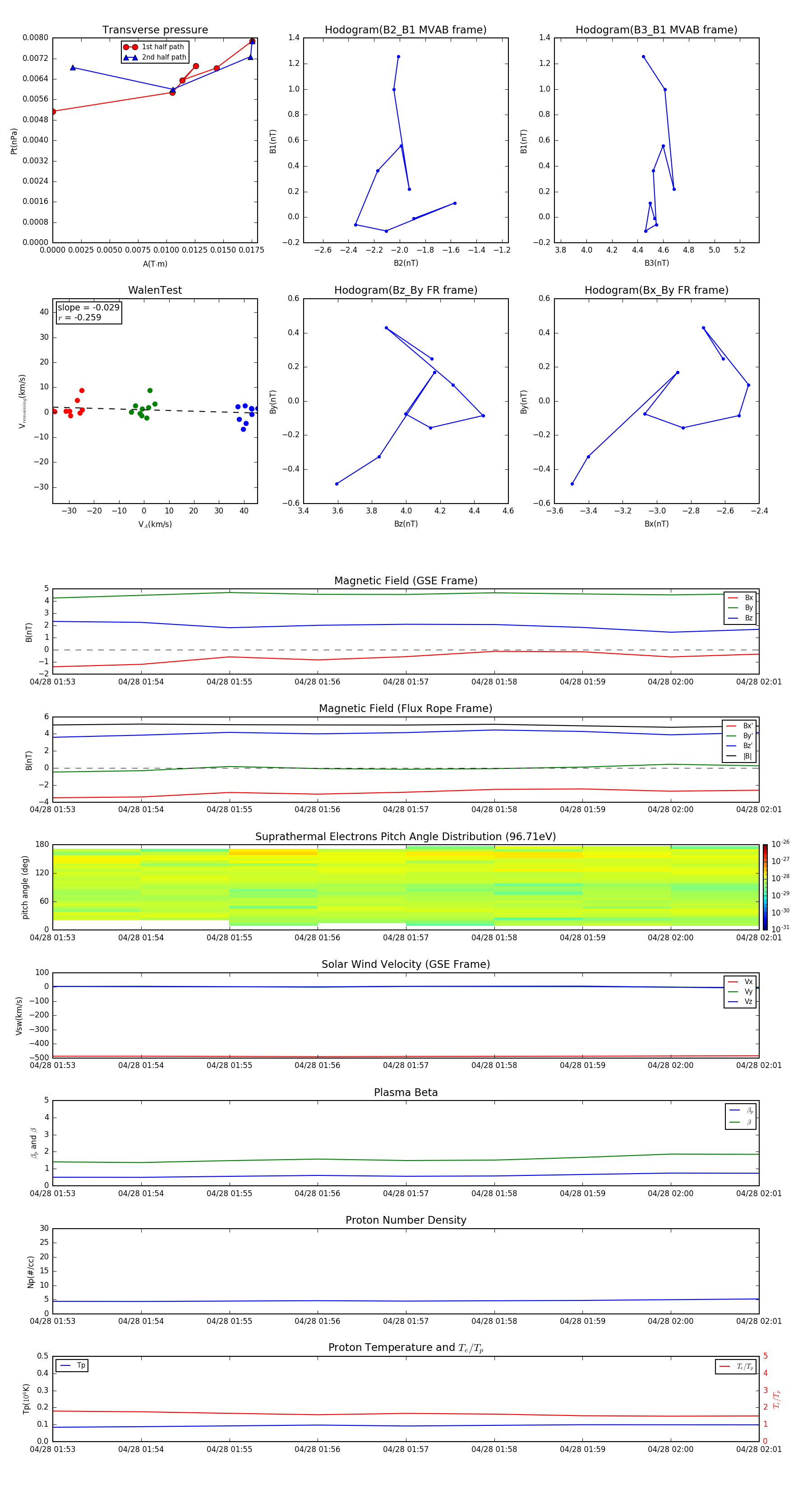
Task: Click 'Vx' legend entry in velocity plot
Action: 740,982
